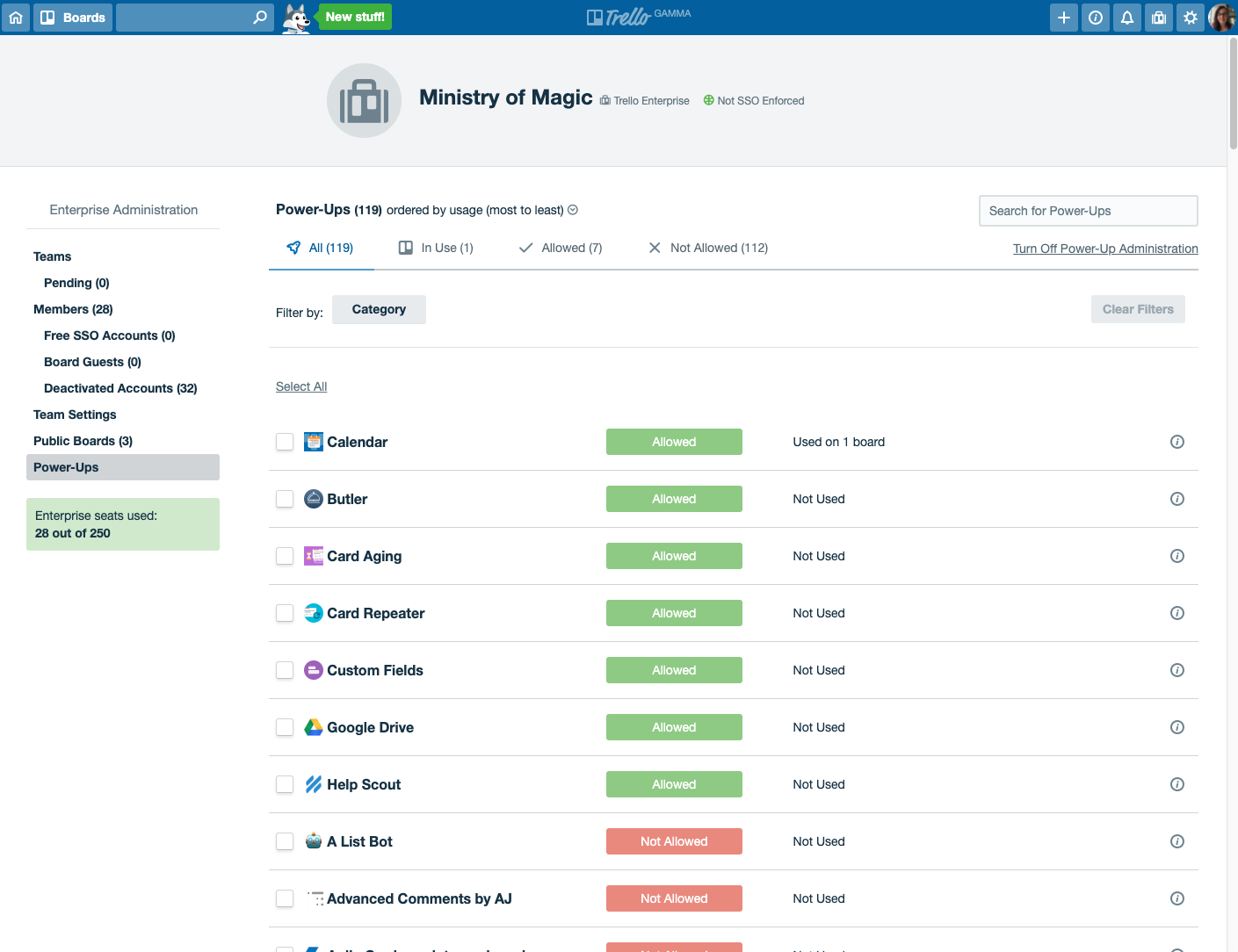Show info for Calendar power-up
The image size is (1238, 952).
pyautogui.click(x=1177, y=442)
